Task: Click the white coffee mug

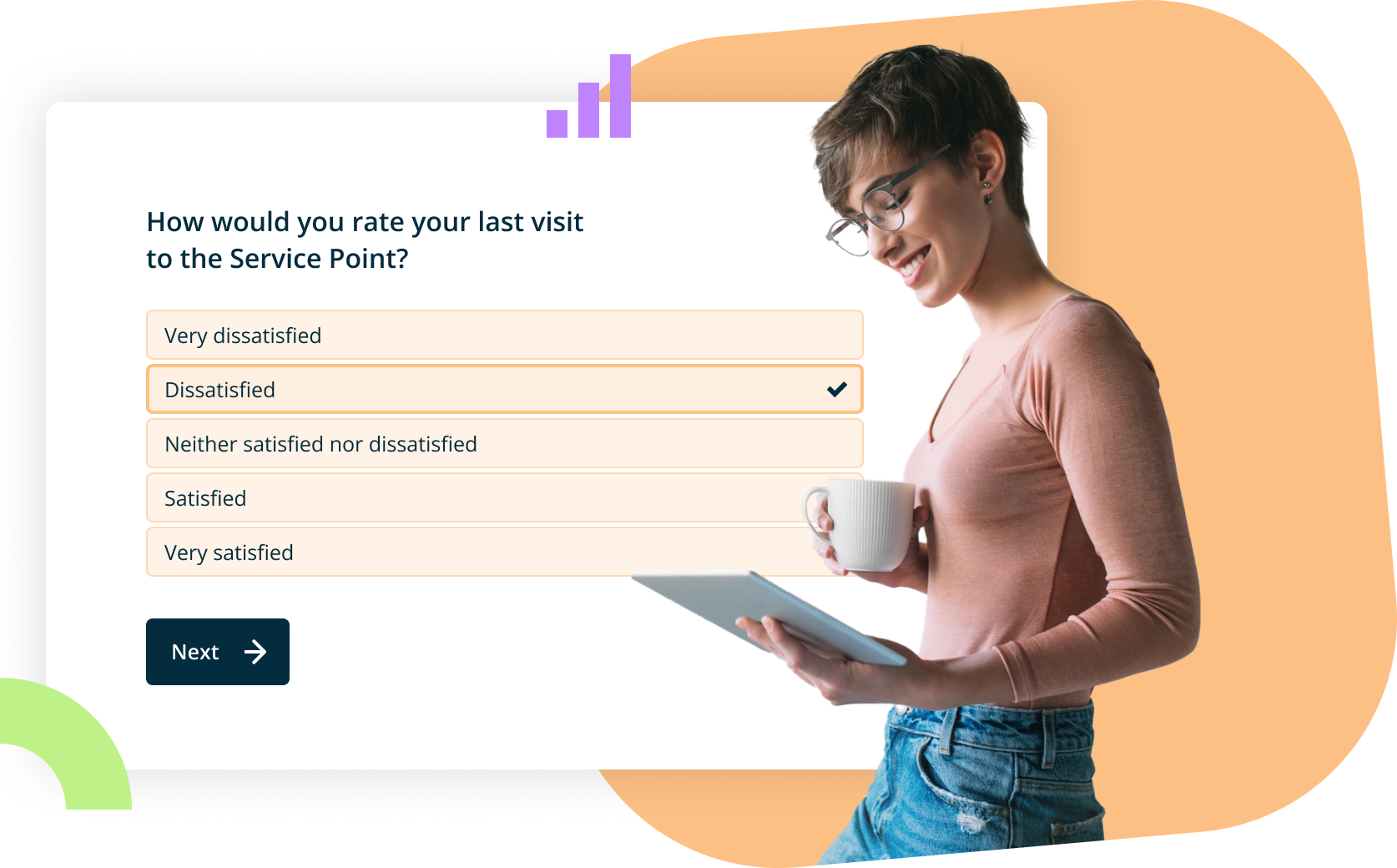Action: coord(860,525)
